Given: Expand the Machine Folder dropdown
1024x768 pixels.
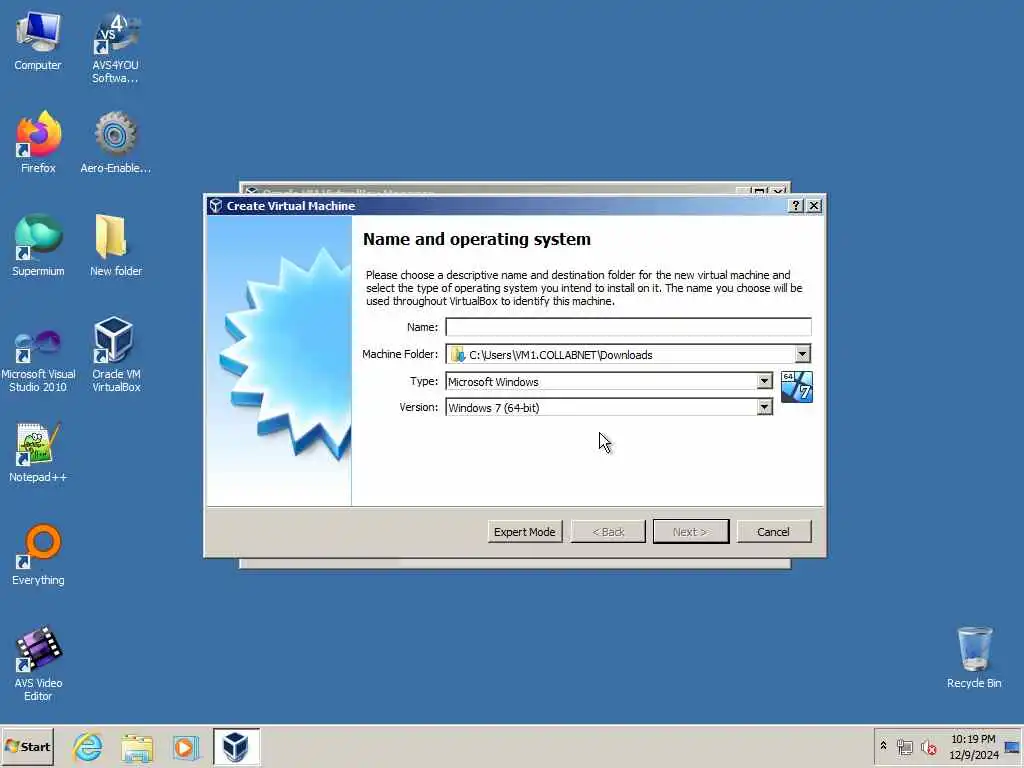Looking at the screenshot, I should 802,354.
